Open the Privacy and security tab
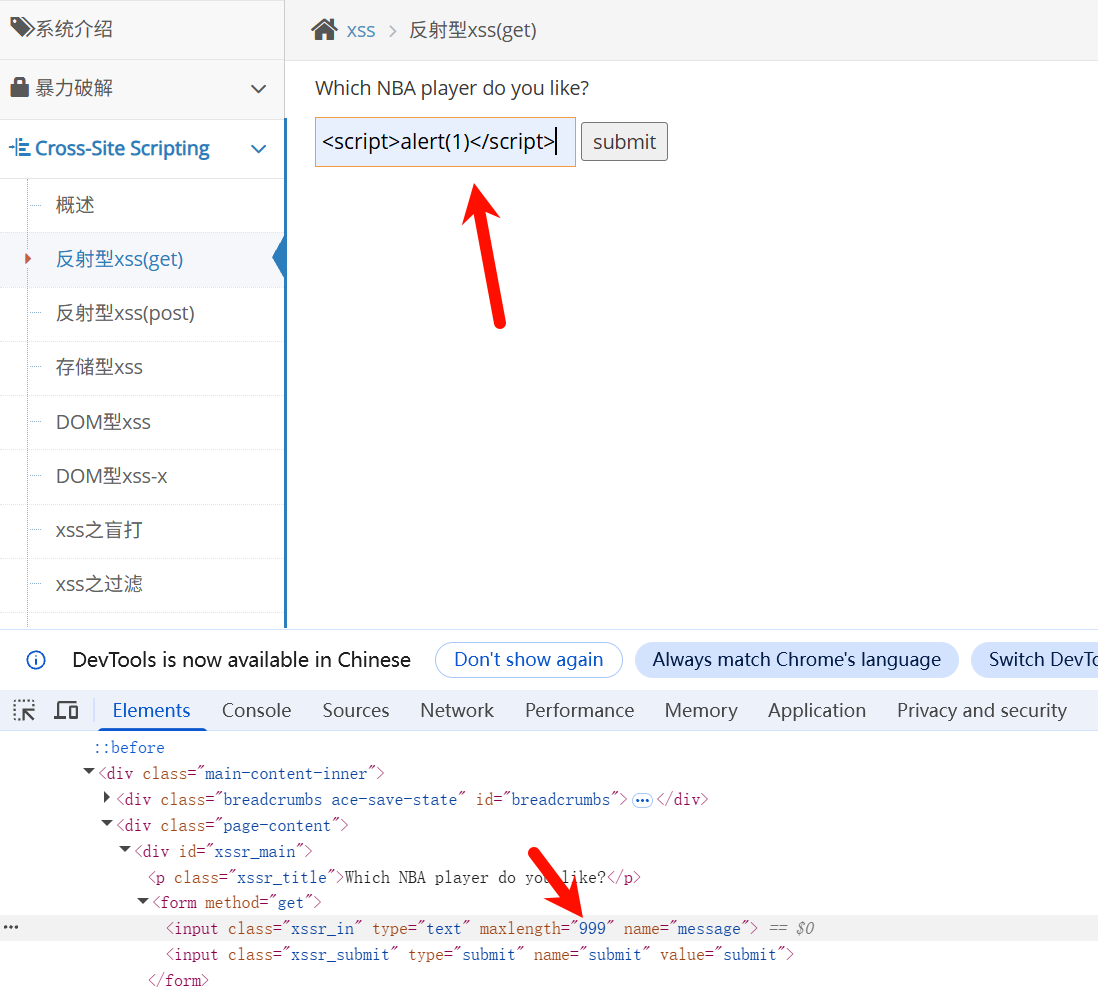Viewport: 1098px width, 994px height. 982,710
